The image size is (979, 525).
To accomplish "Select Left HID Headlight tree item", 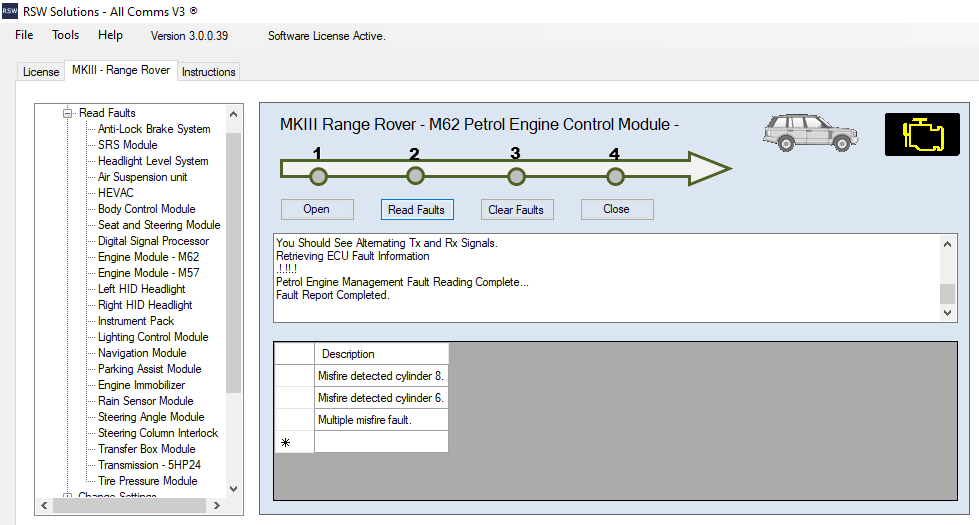I will 142,289.
